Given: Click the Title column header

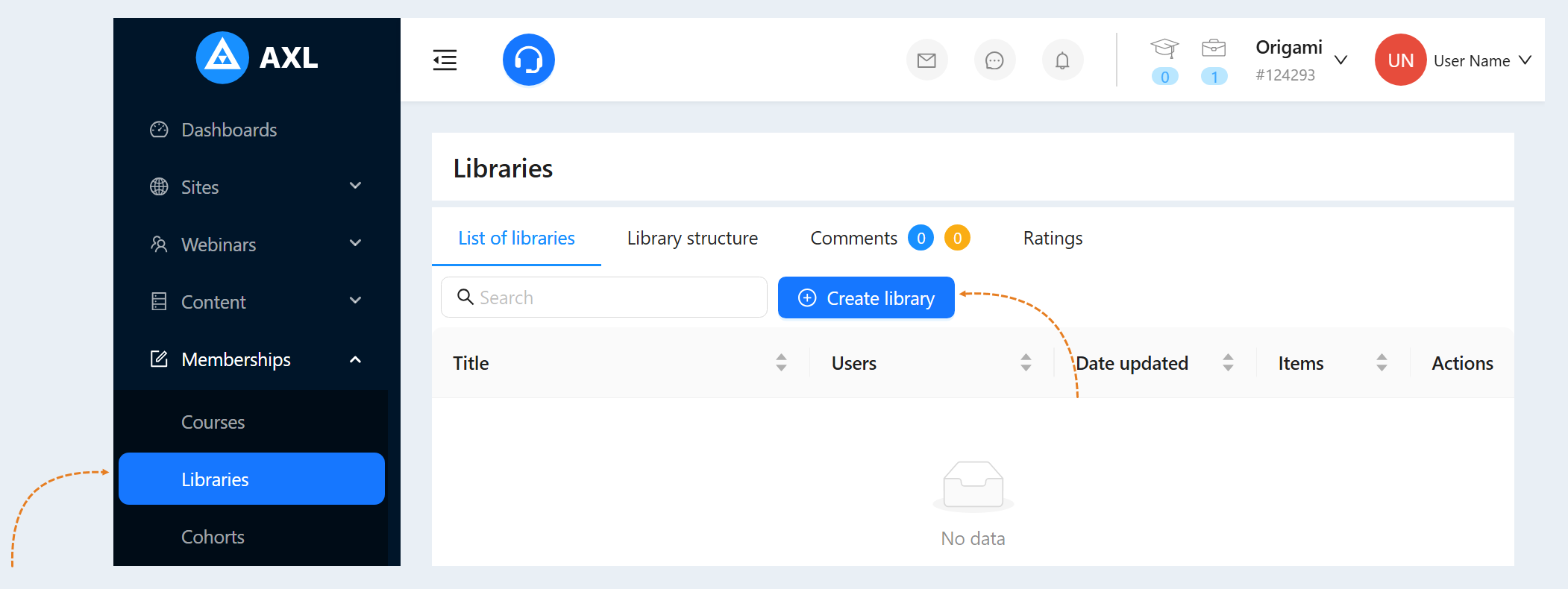Looking at the screenshot, I should [x=471, y=363].
